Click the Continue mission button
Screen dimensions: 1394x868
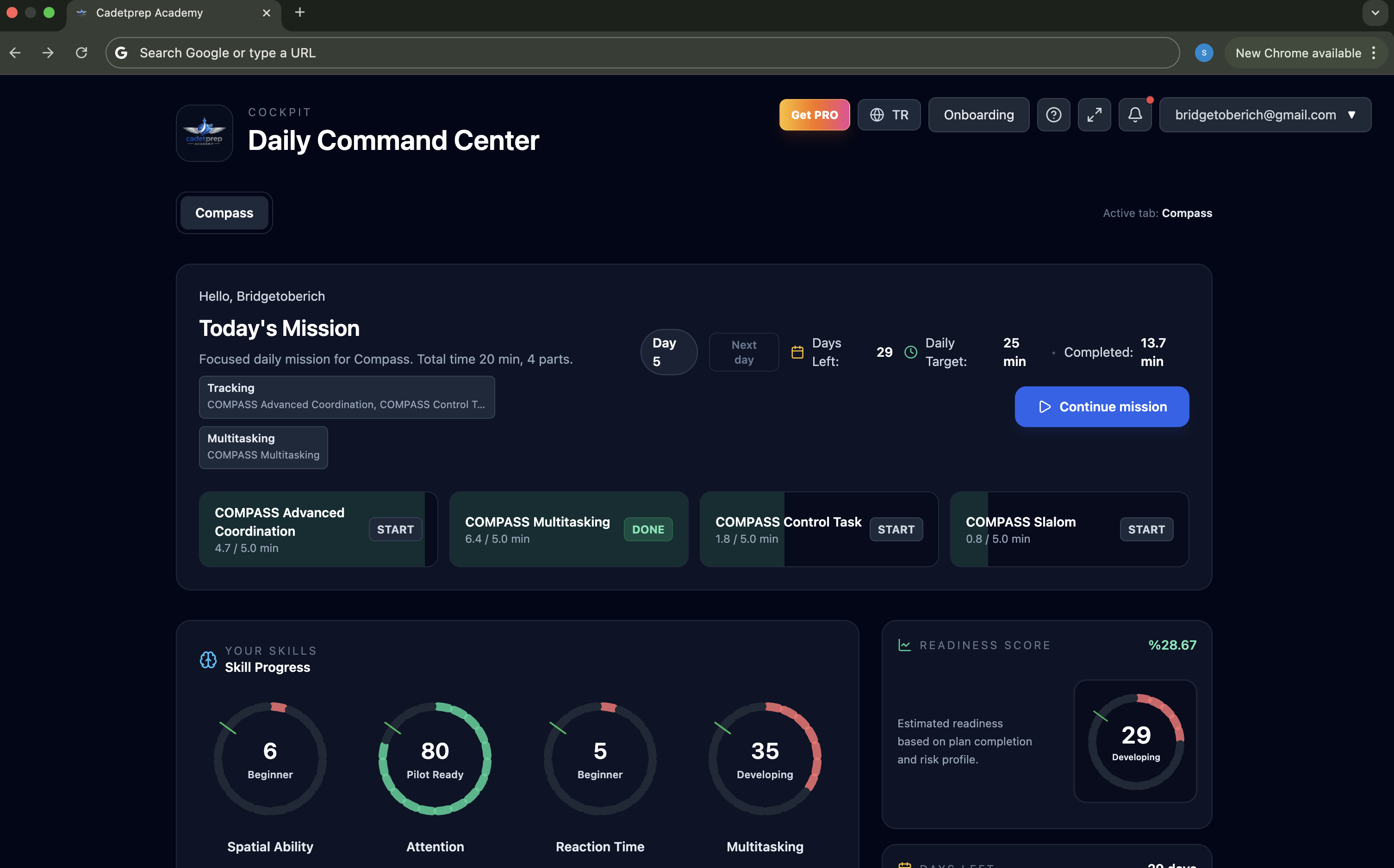pyautogui.click(x=1102, y=406)
